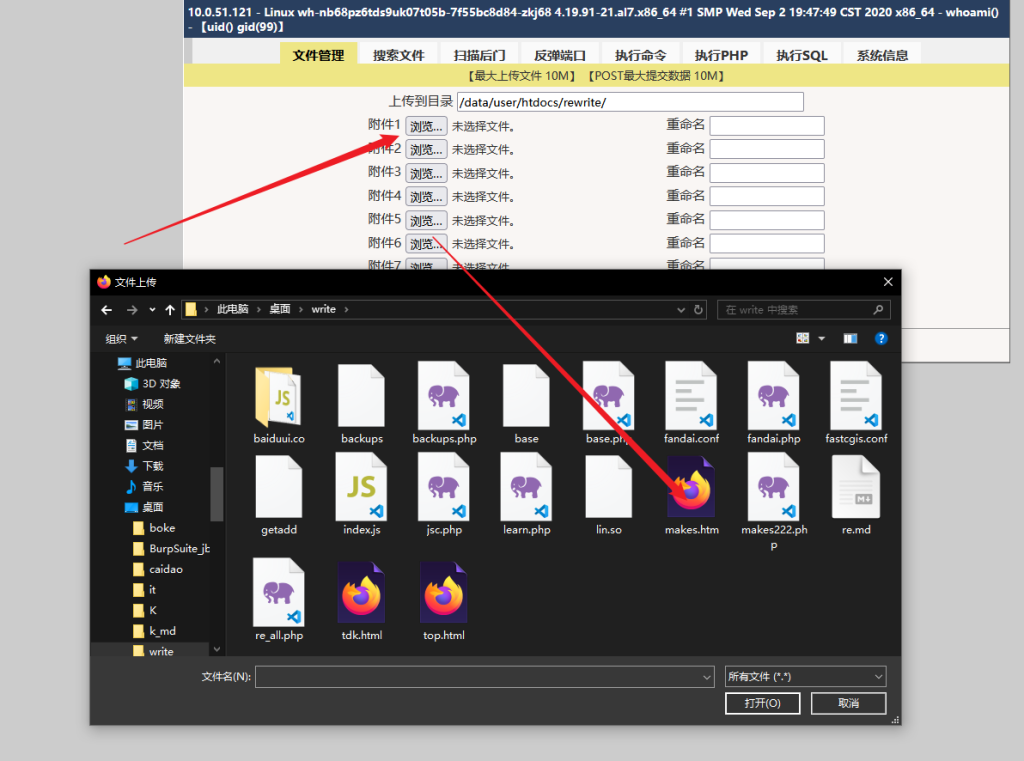Go up one folder with up arrow
This screenshot has height=761, width=1024.
point(170,310)
